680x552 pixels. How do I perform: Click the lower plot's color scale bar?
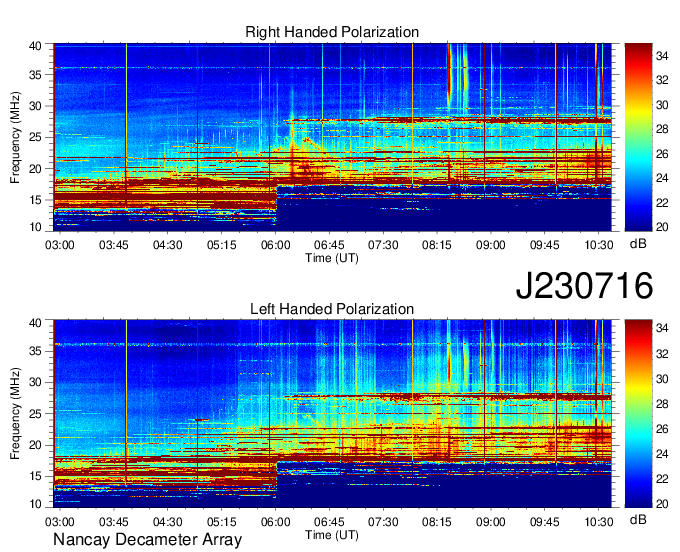click(638, 414)
